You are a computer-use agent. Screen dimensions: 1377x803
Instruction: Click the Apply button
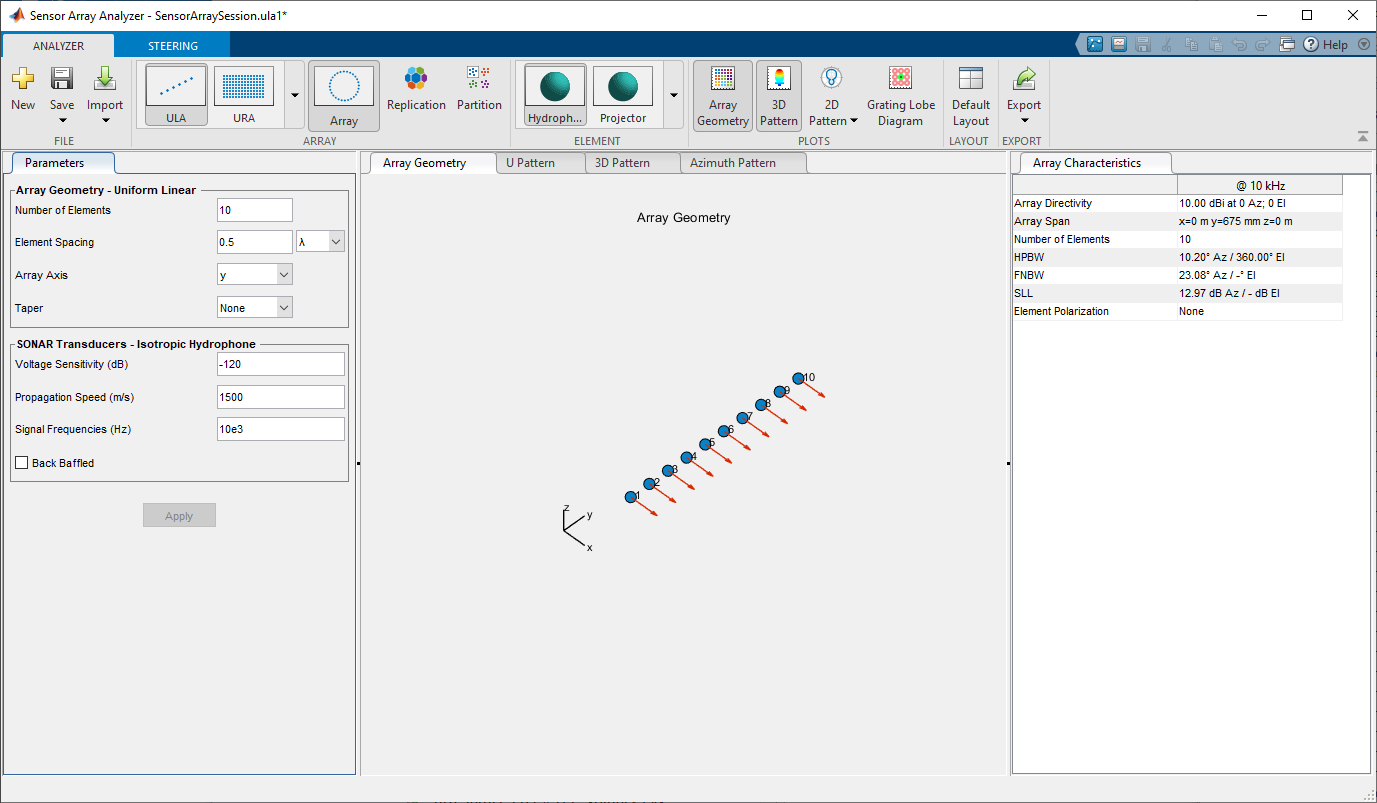[179, 516]
